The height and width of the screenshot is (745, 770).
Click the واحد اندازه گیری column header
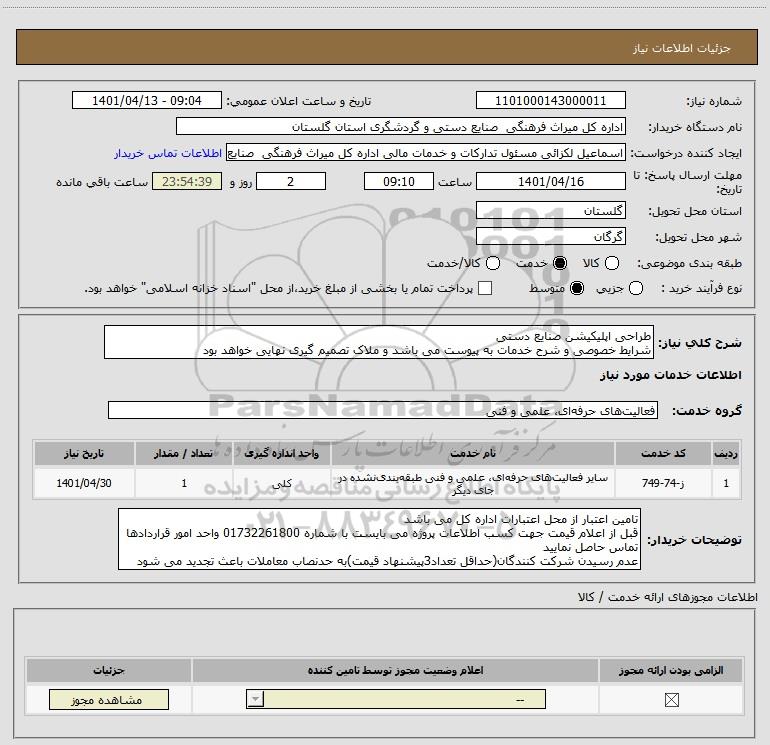tap(282, 453)
